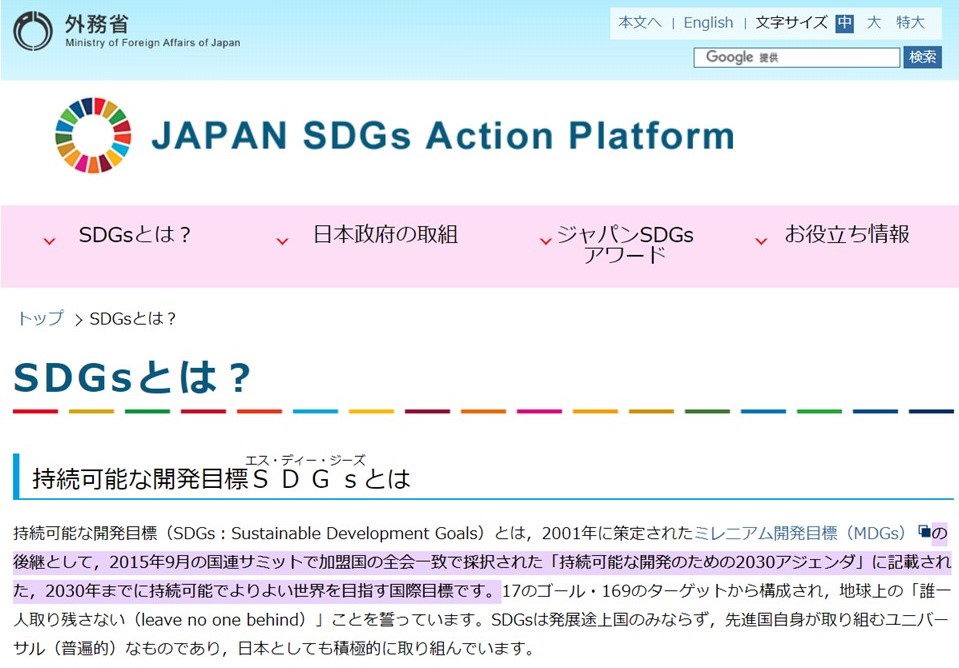Expand the ジャパンSDGsアワード menu chevron
The width and height of the screenshot is (959, 668).
tap(545, 241)
